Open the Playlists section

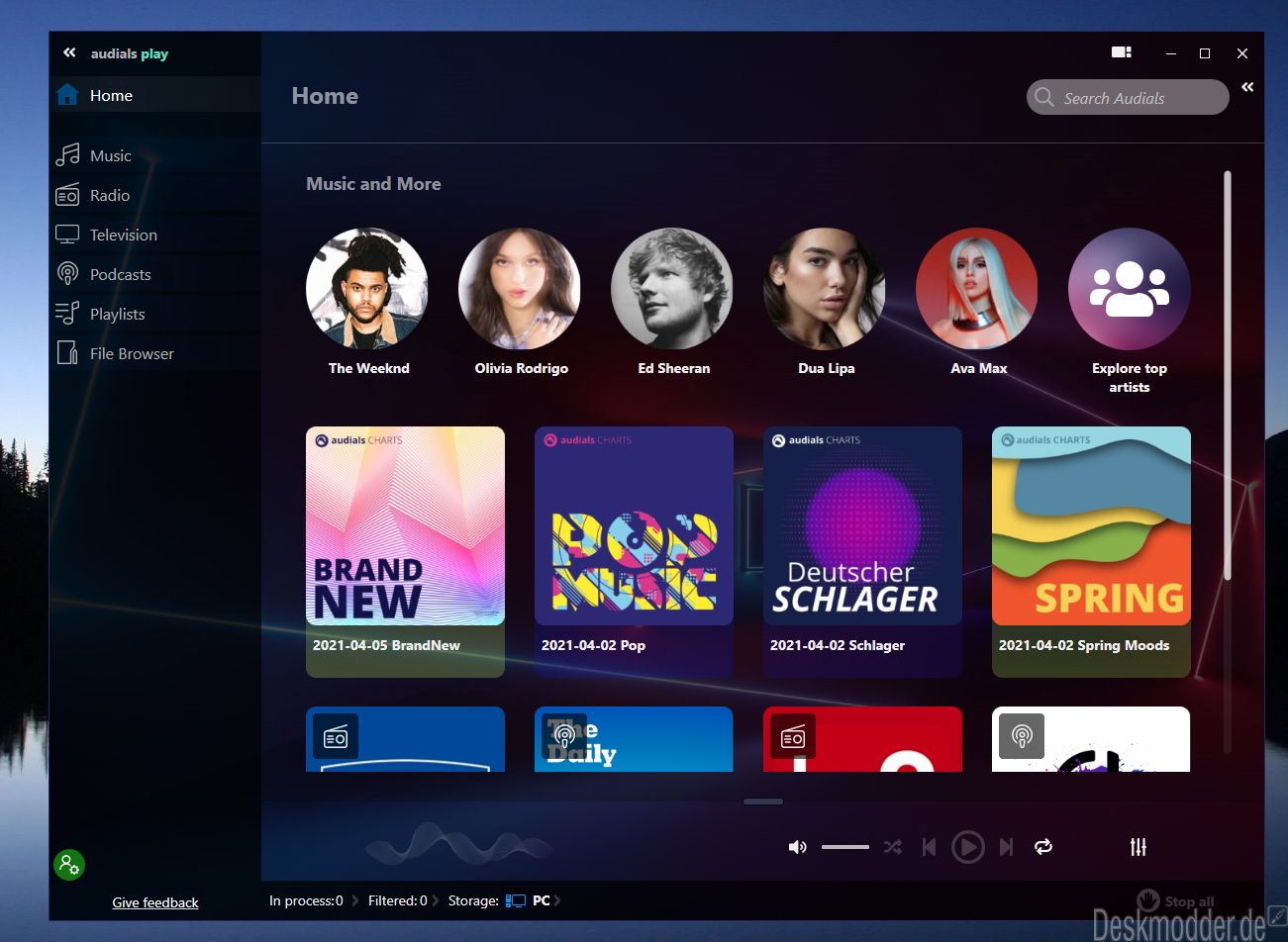click(x=155, y=314)
